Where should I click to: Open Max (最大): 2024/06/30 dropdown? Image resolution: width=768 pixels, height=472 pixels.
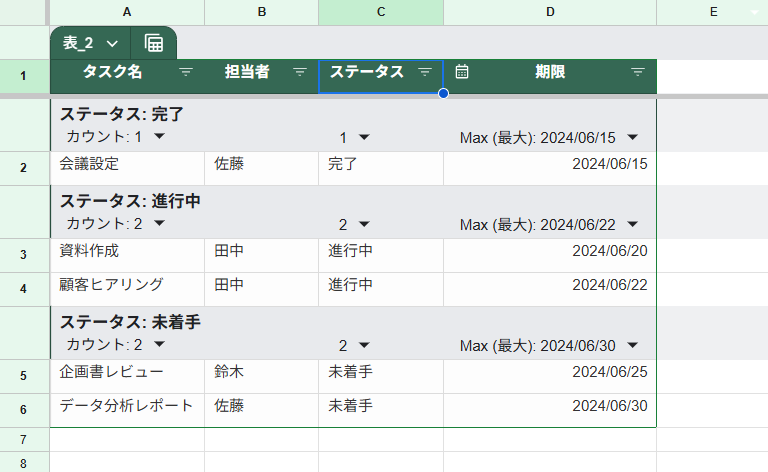(633, 345)
